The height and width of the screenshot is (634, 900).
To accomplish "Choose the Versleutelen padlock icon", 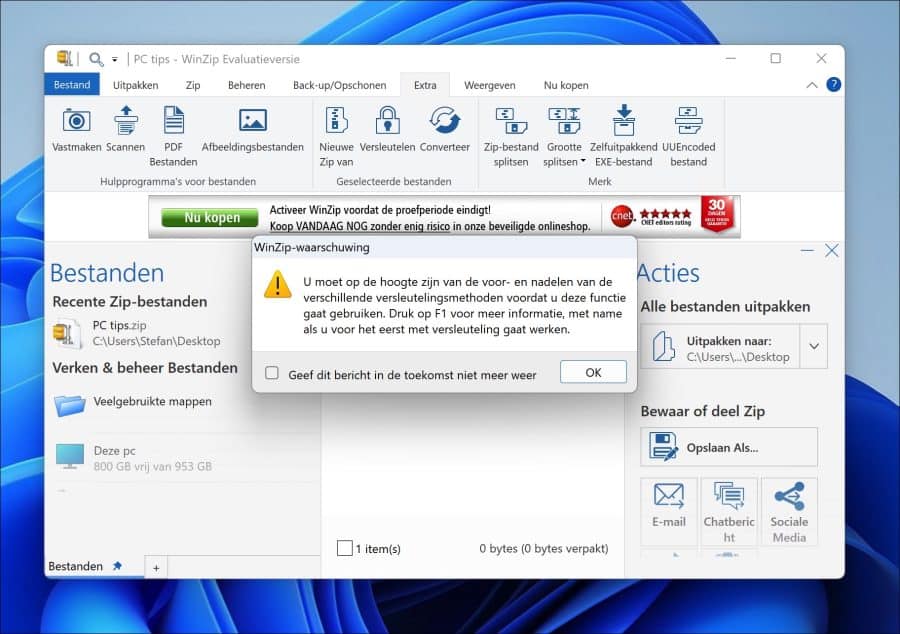I will (x=387, y=120).
